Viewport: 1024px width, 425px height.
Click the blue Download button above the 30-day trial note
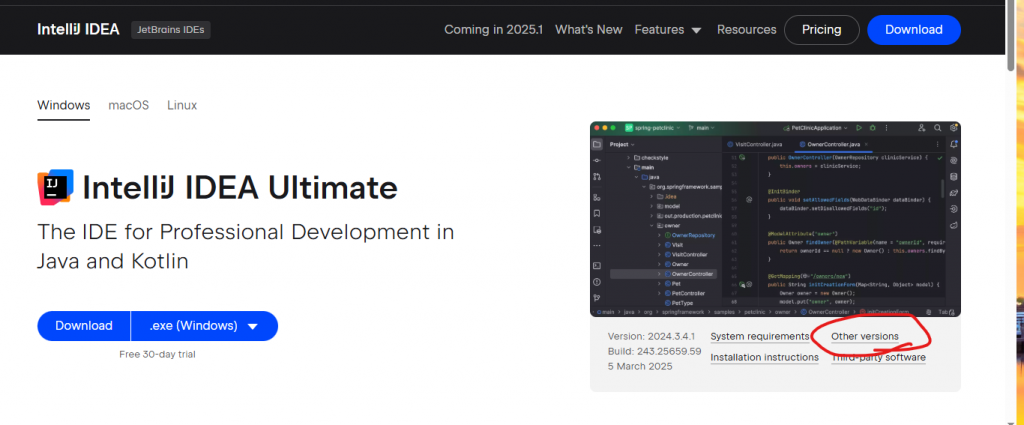click(84, 326)
